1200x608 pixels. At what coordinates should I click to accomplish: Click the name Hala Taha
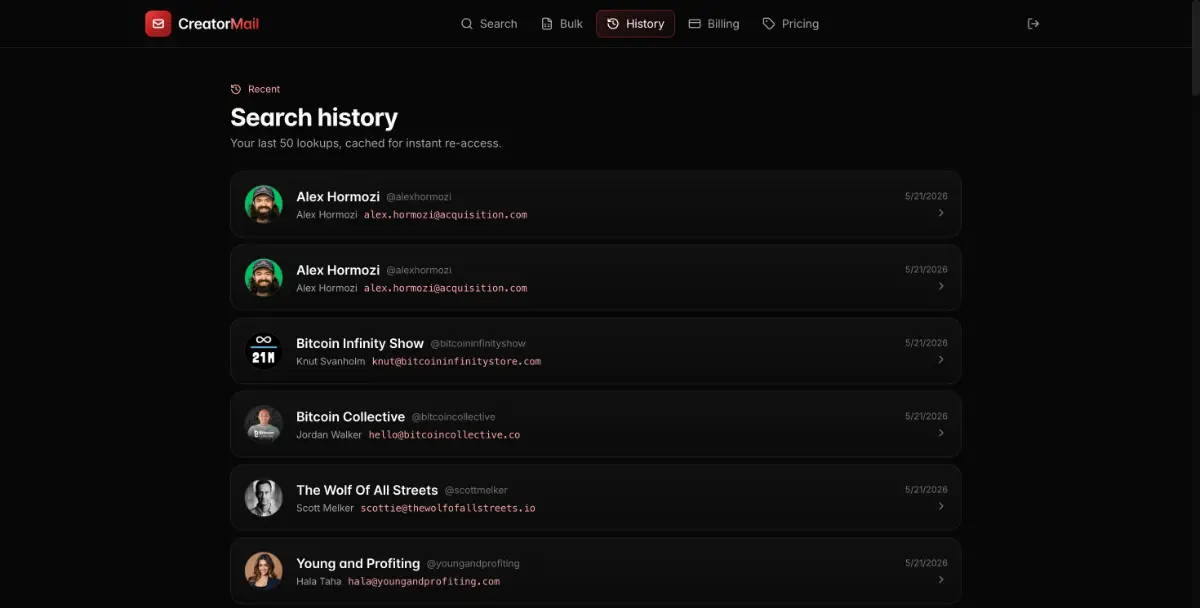pyautogui.click(x=319, y=581)
